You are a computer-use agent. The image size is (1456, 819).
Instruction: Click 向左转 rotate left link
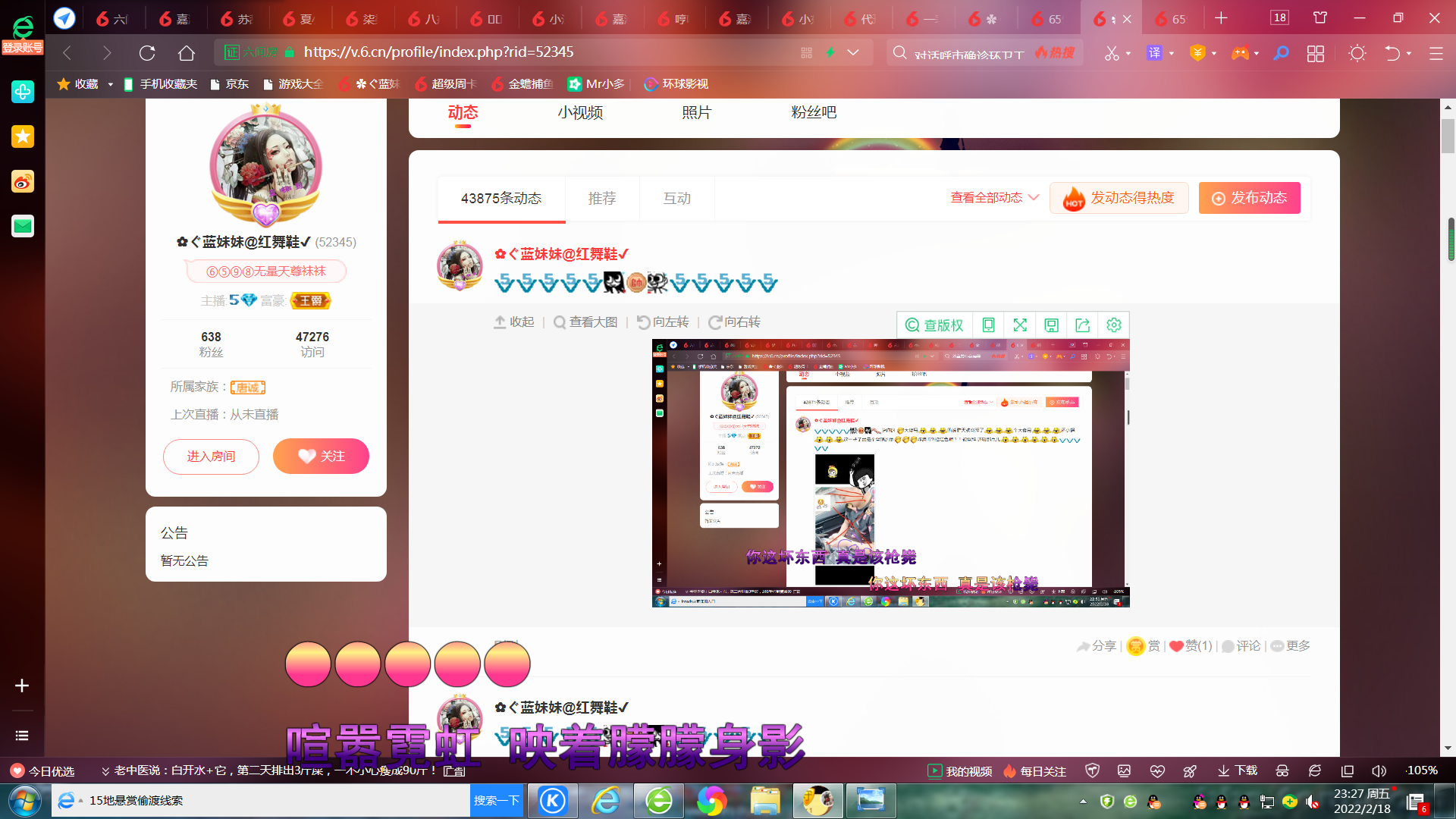tap(663, 322)
